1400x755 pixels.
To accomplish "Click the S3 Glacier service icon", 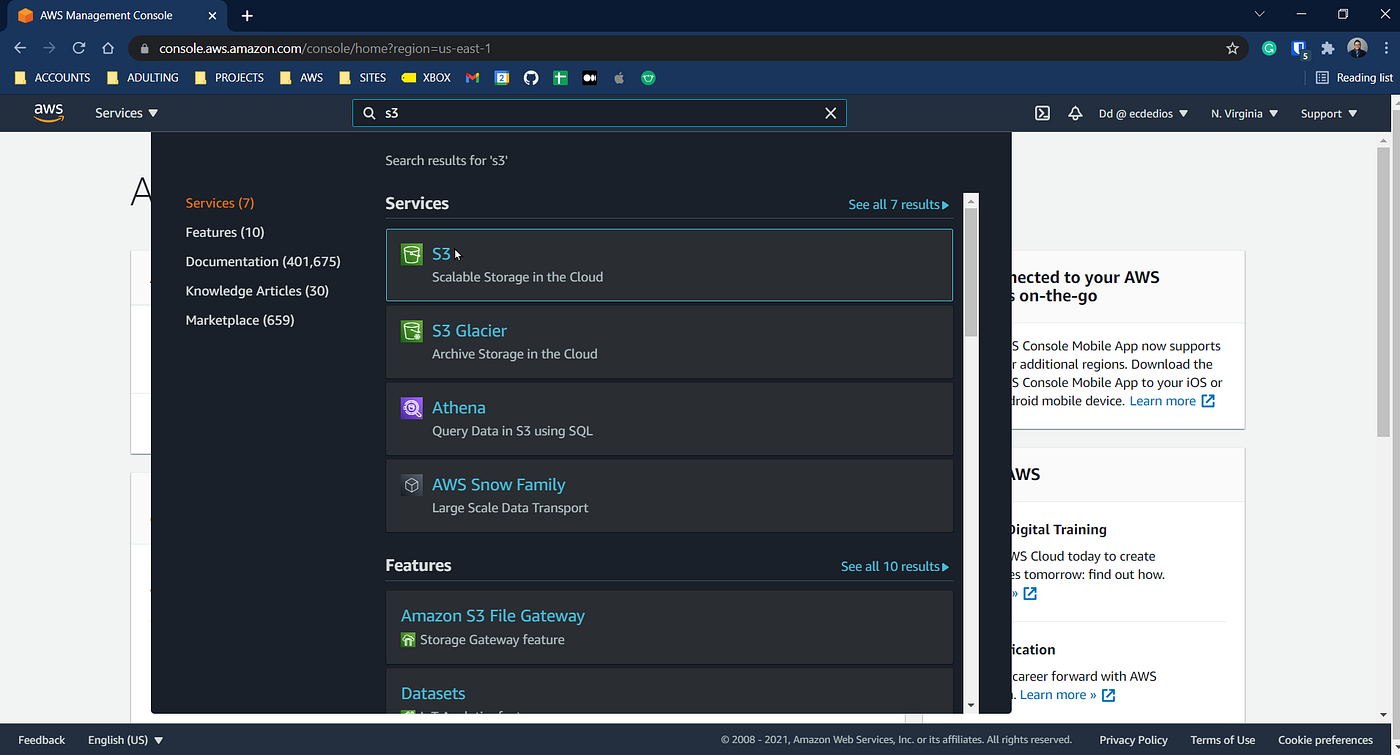I will click(x=411, y=331).
